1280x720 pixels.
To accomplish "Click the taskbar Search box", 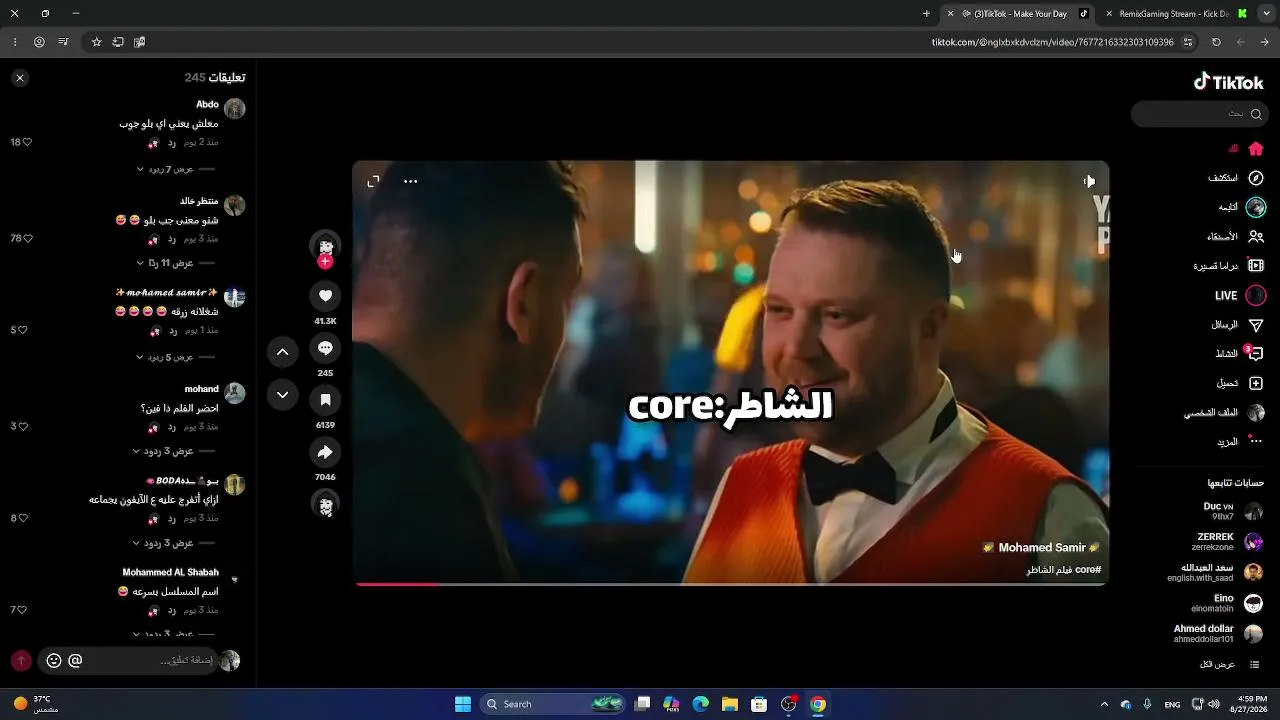I will pyautogui.click(x=554, y=704).
